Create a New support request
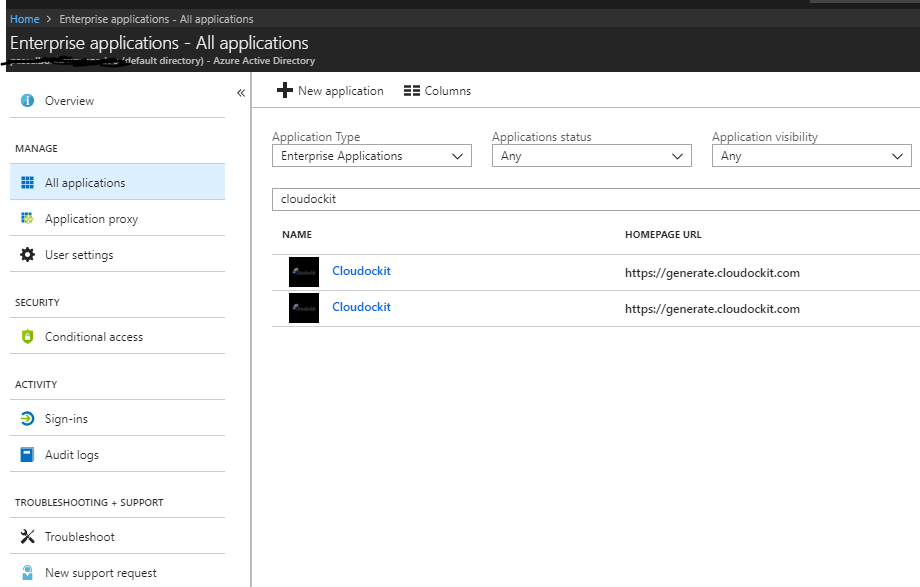Screen dimensions: 920x587 tap(117, 572)
